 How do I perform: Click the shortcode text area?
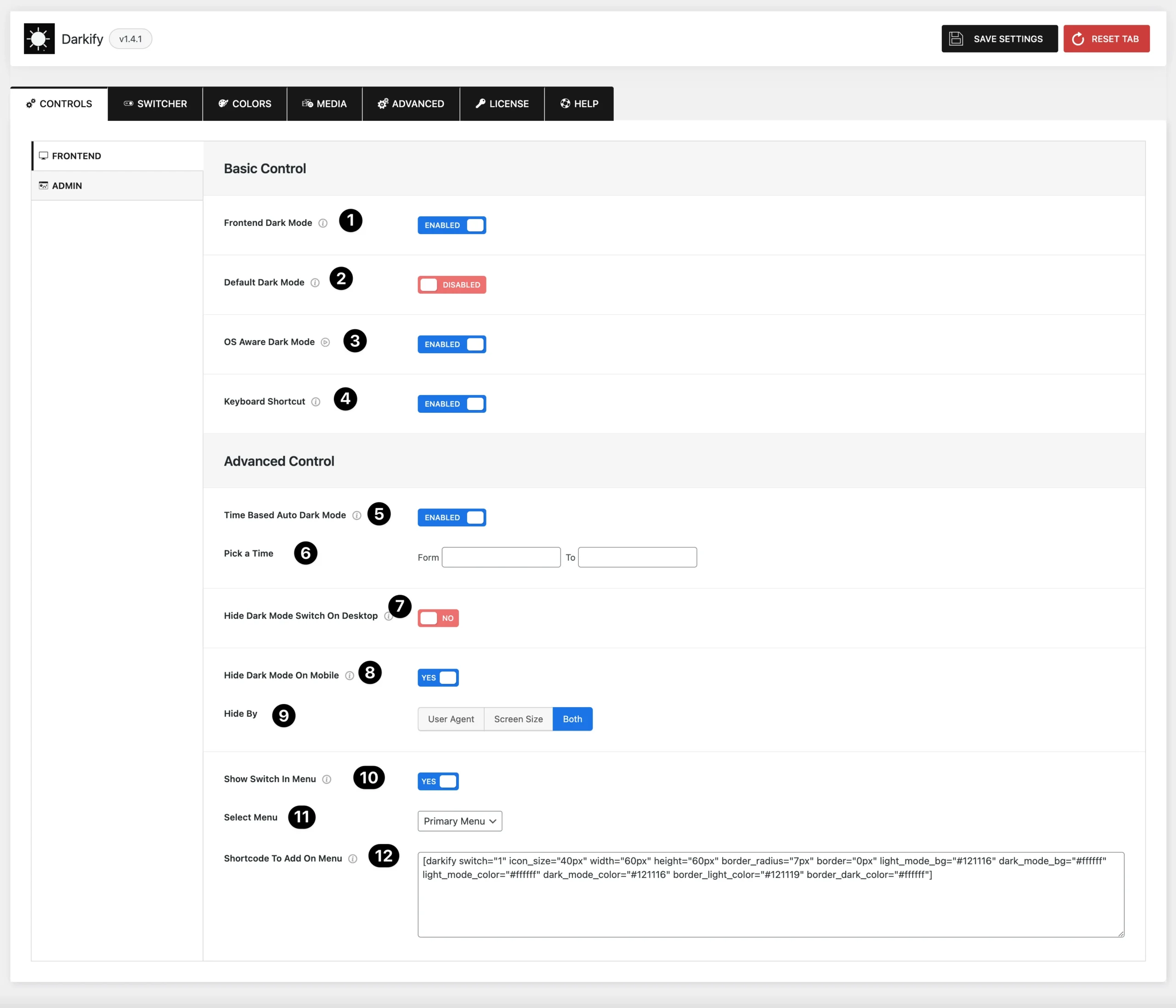point(771,895)
